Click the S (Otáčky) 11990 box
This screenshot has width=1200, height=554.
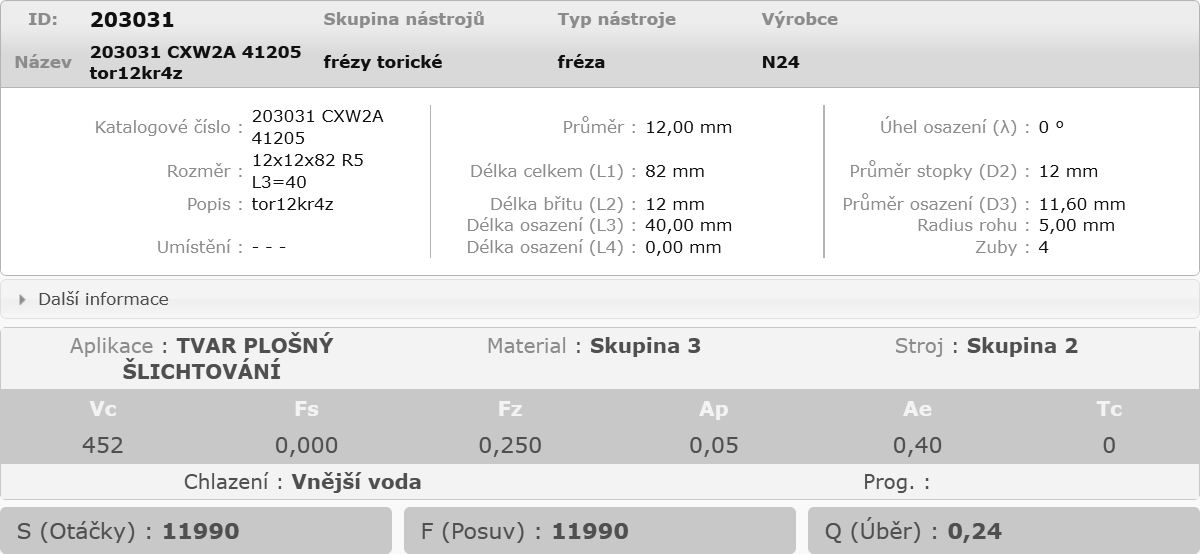click(196, 531)
